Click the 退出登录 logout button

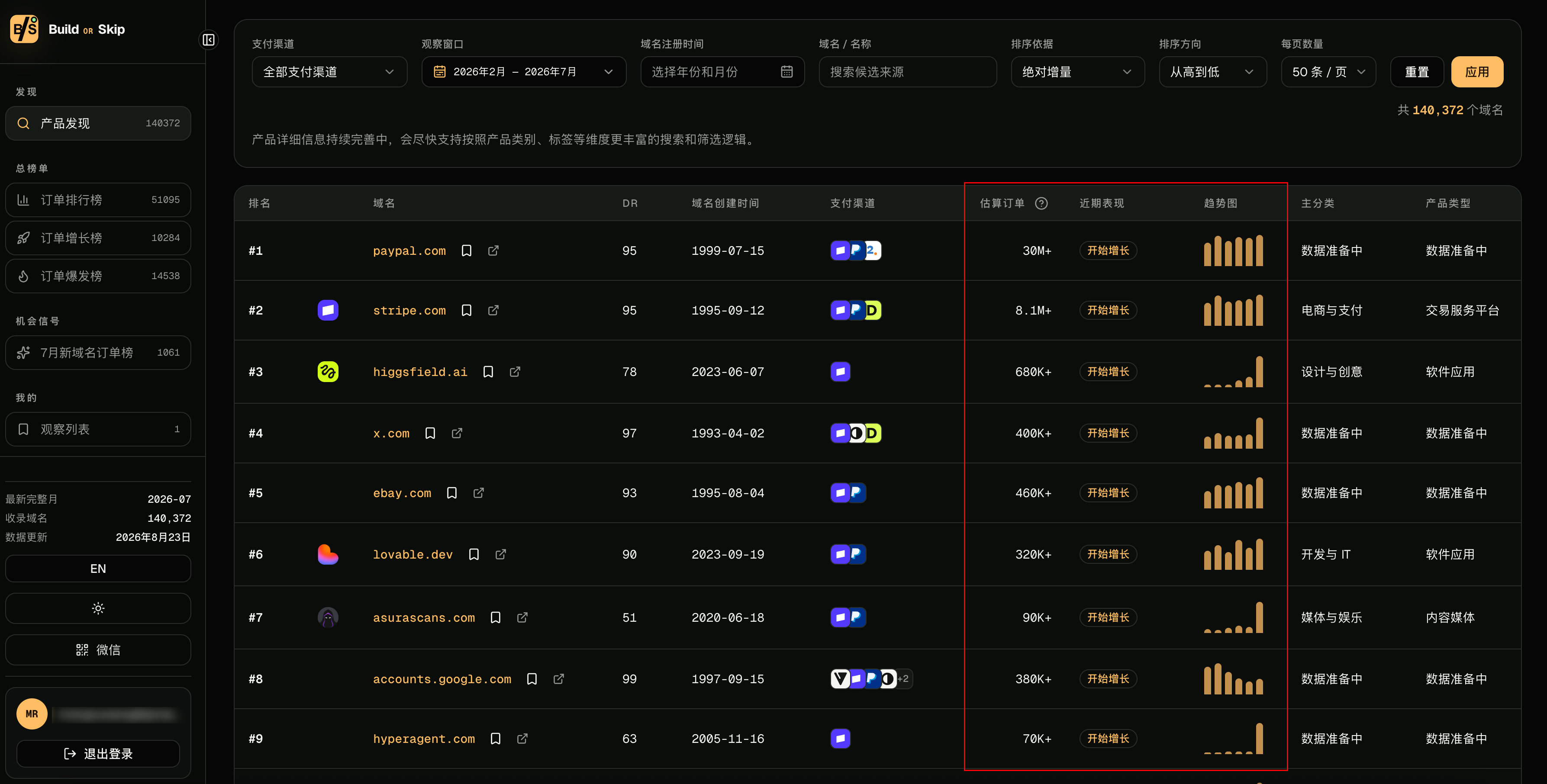pyautogui.click(x=98, y=753)
